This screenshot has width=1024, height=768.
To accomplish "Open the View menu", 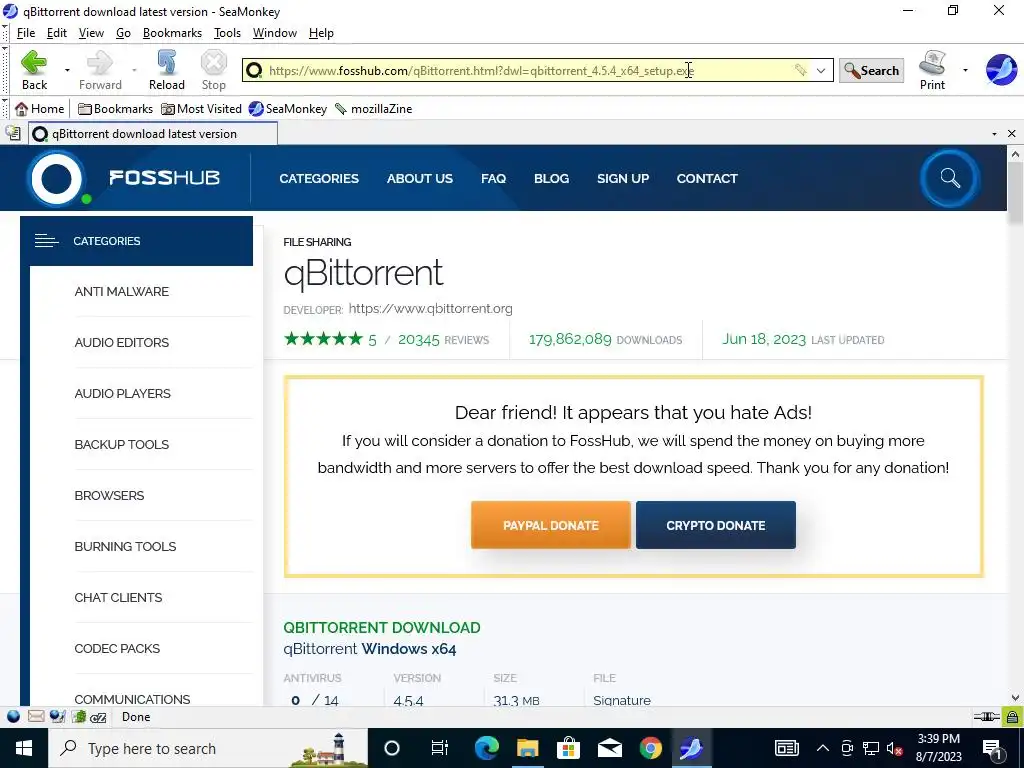I will pos(91,33).
